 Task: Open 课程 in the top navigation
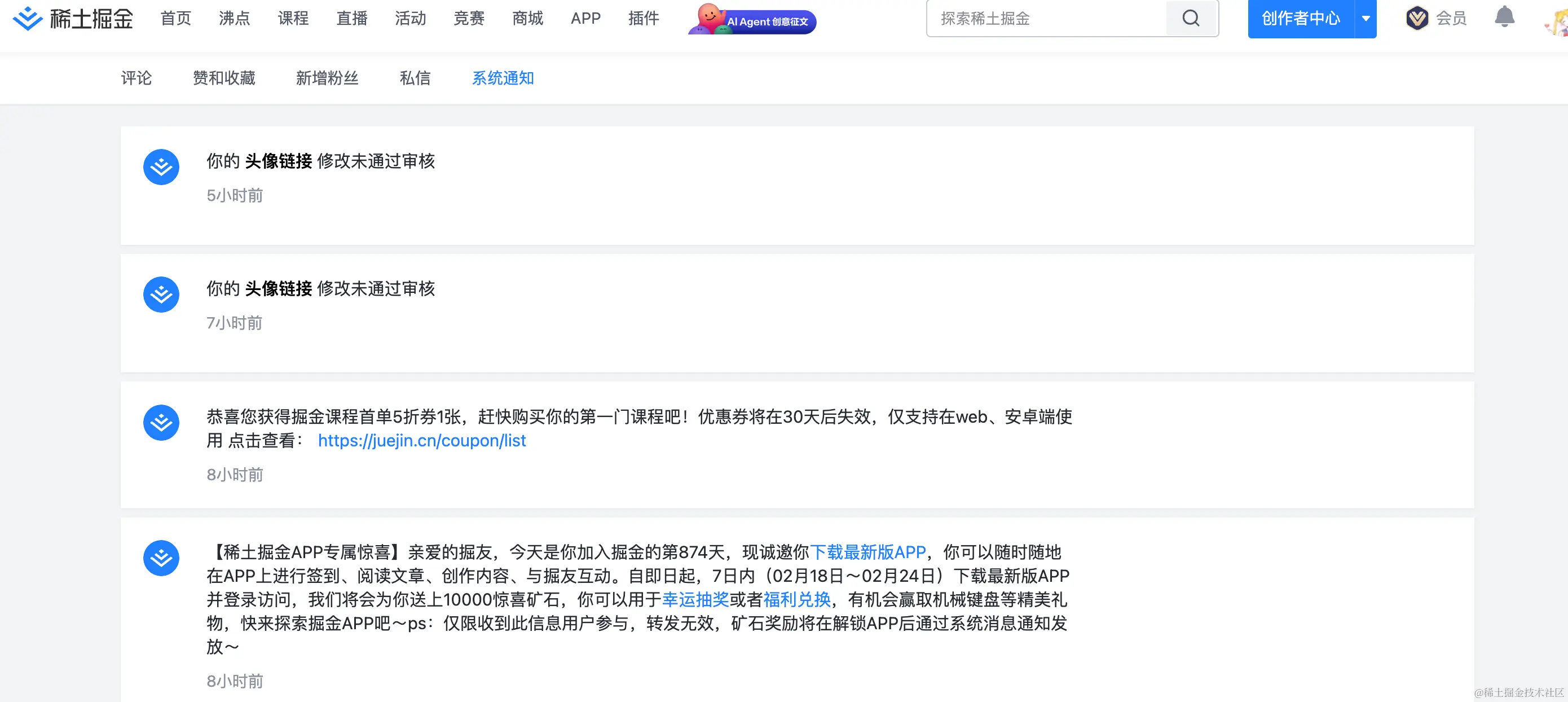(293, 18)
